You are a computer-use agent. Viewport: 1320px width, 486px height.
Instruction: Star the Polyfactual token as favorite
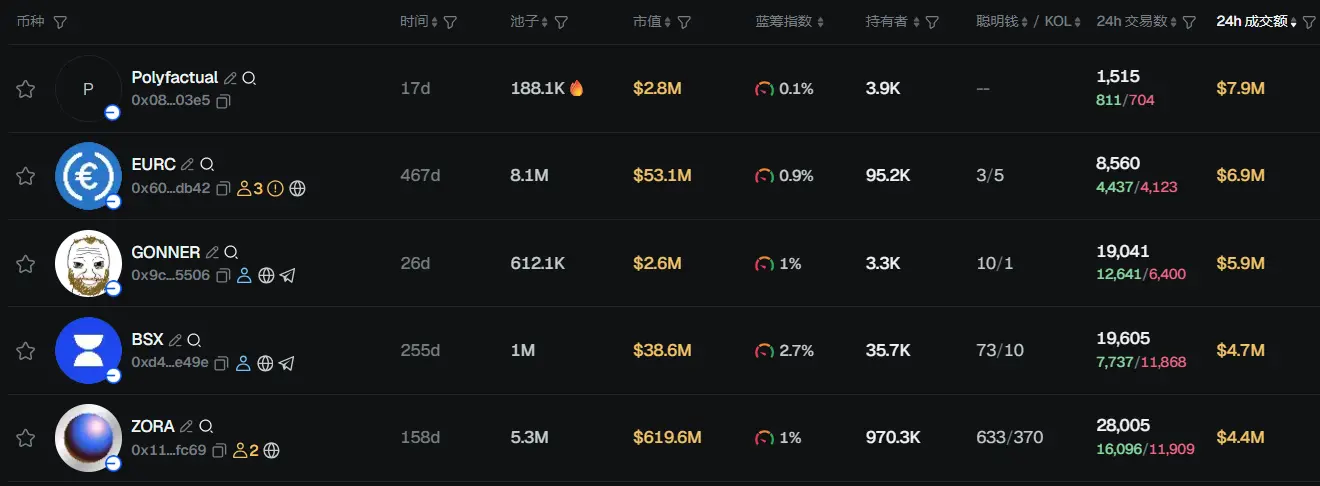coord(26,89)
